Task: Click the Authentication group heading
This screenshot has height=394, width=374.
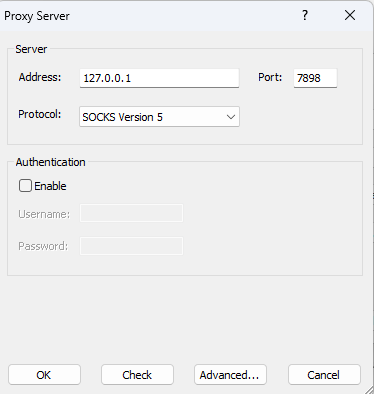Action: coord(51,162)
